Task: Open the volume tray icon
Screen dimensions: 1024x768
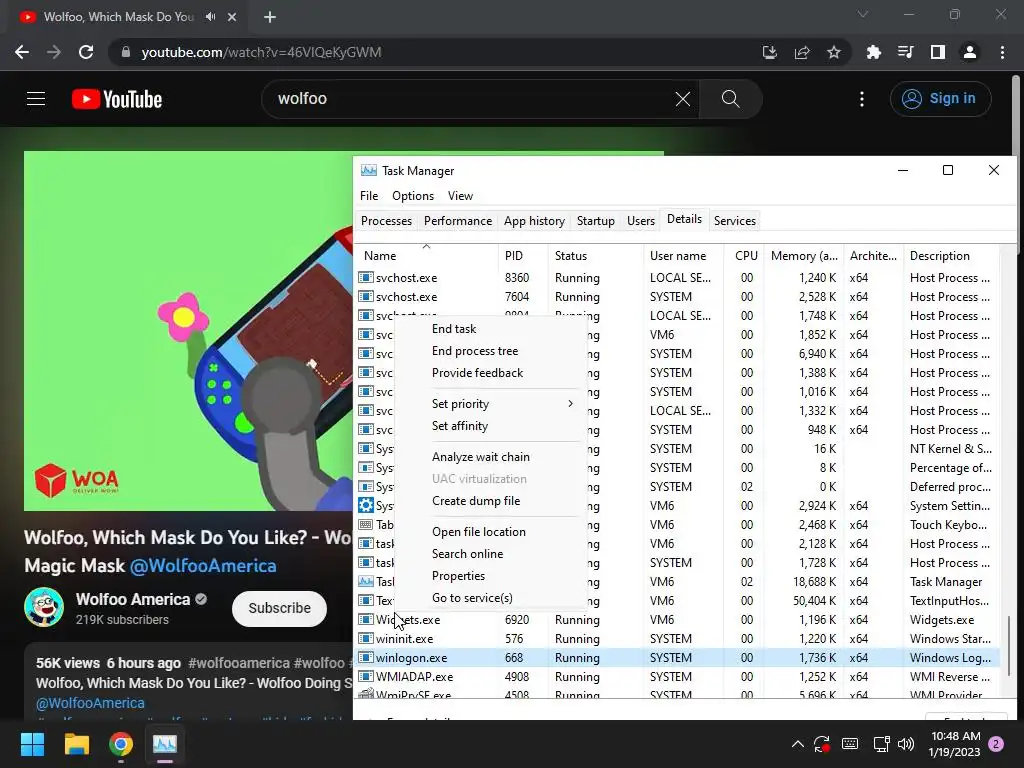Action: coord(906,744)
